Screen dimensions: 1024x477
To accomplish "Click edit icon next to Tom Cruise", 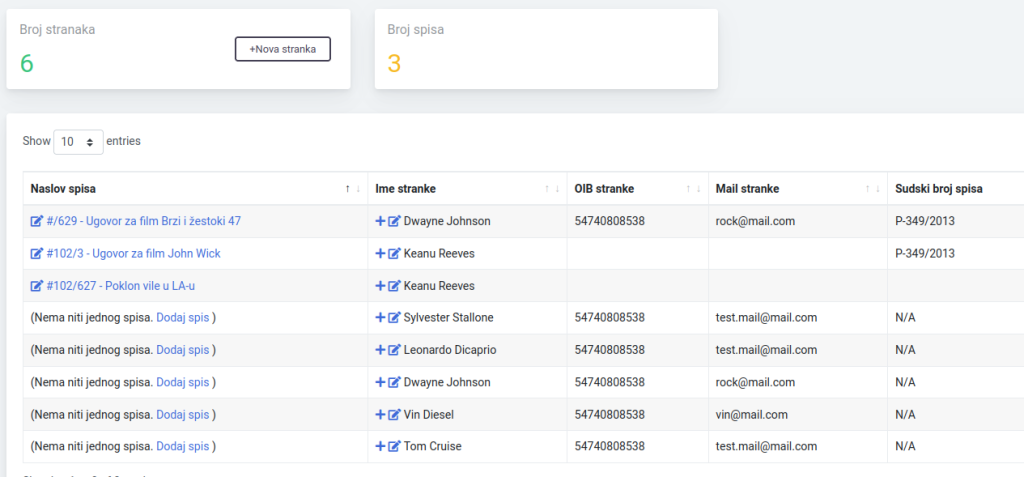I will coord(394,446).
